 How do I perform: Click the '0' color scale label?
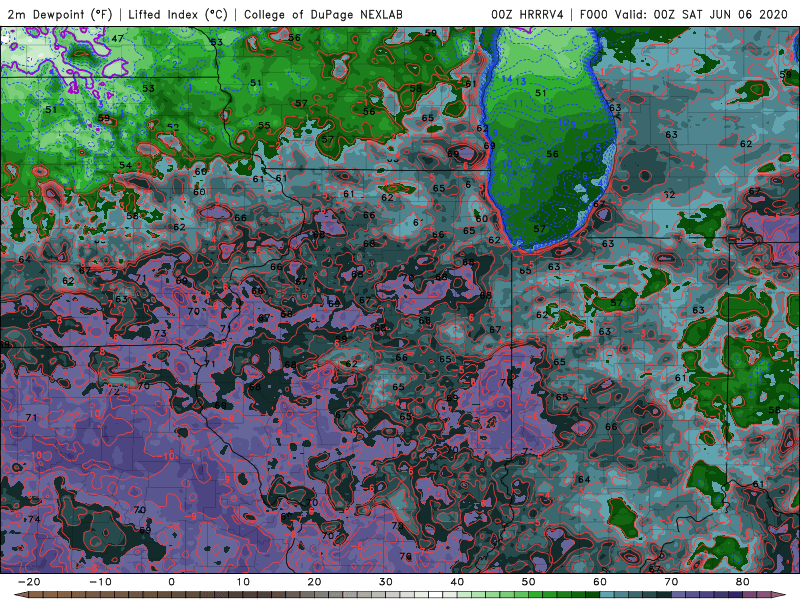click(x=171, y=582)
